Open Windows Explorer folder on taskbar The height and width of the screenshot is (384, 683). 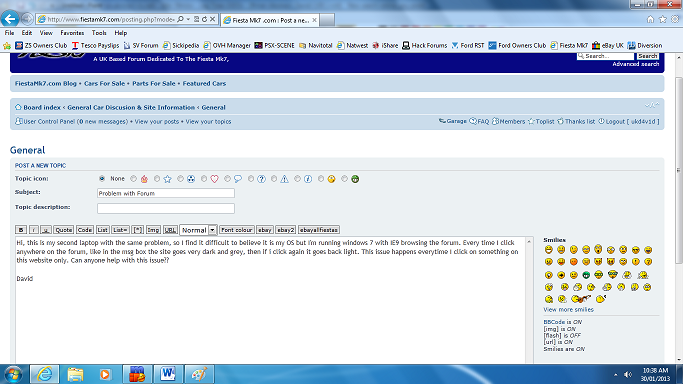pos(75,374)
